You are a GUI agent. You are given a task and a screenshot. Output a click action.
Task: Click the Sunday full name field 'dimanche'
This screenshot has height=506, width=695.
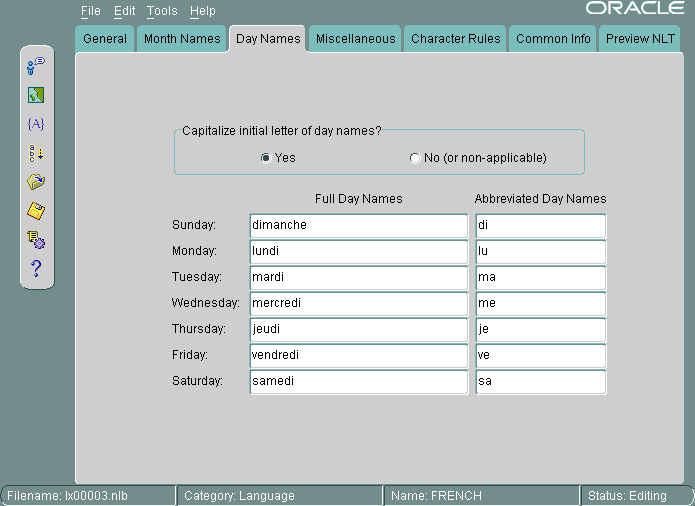pos(358,226)
